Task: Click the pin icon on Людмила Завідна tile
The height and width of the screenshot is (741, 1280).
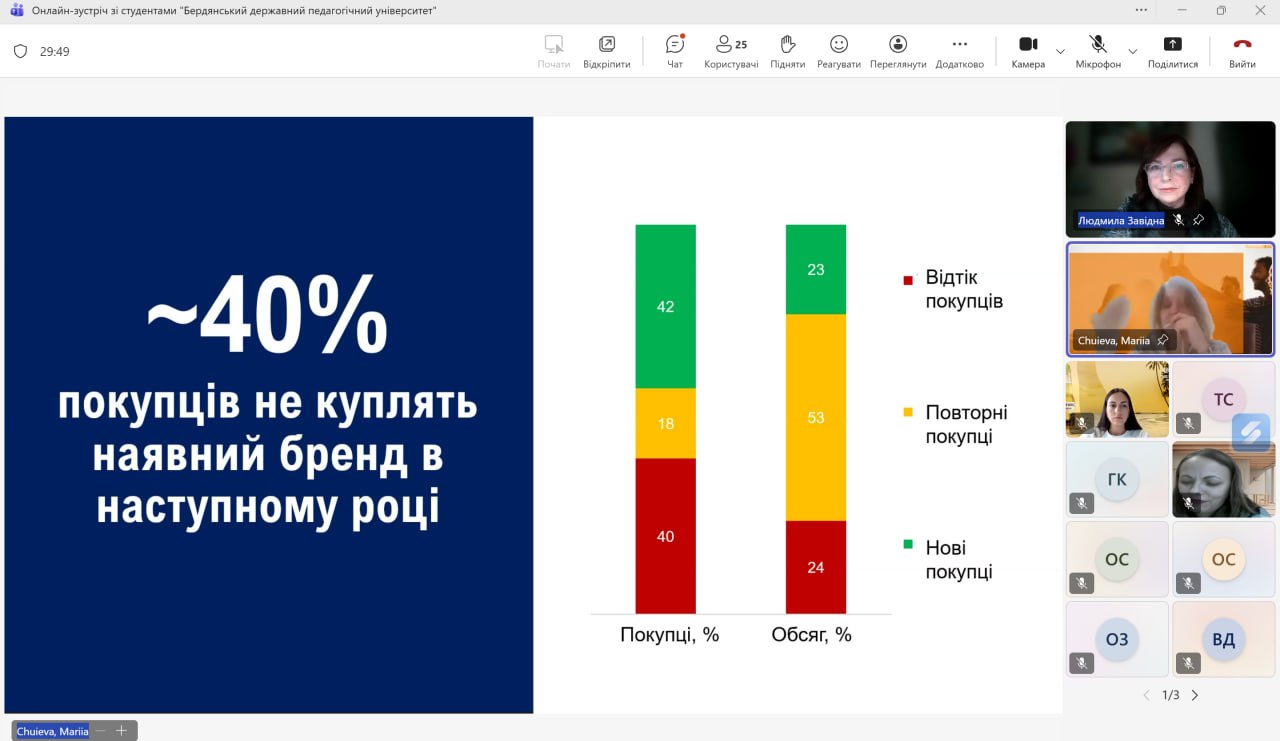Action: point(1198,220)
